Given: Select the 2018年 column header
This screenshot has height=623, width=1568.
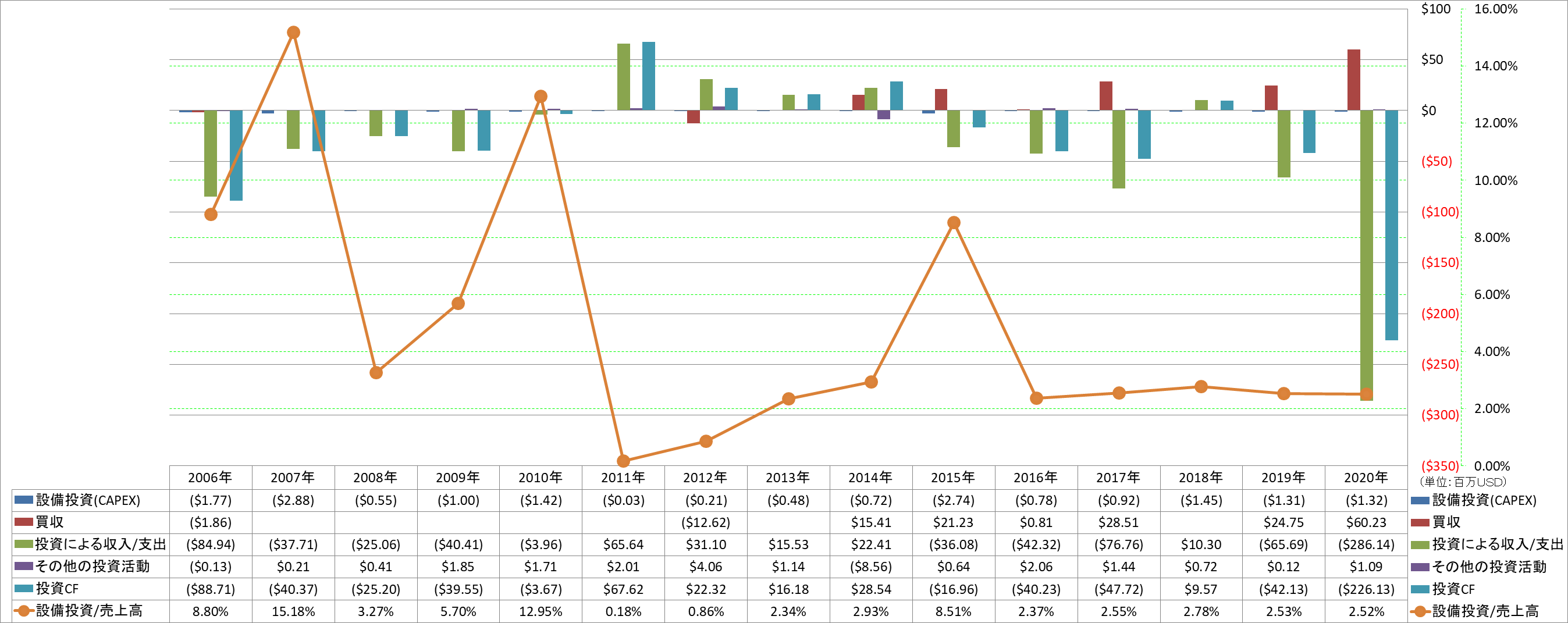Looking at the screenshot, I should click(1201, 478).
